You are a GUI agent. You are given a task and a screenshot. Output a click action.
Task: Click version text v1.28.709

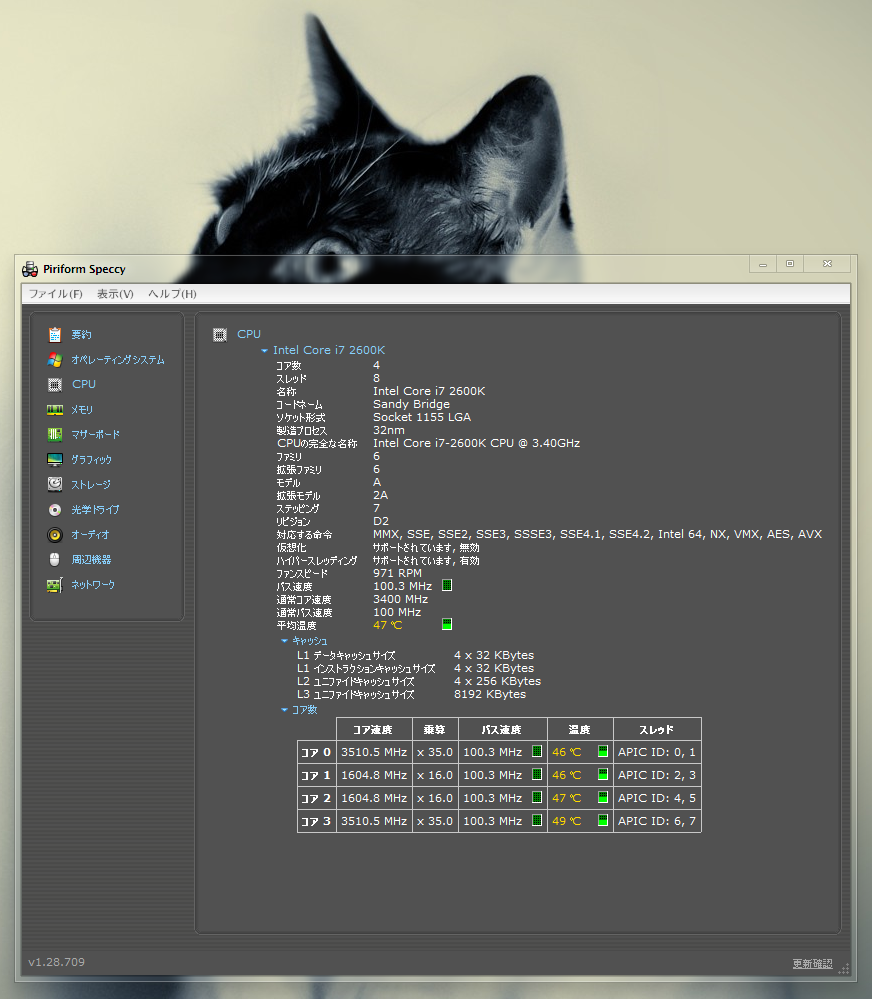(x=57, y=962)
